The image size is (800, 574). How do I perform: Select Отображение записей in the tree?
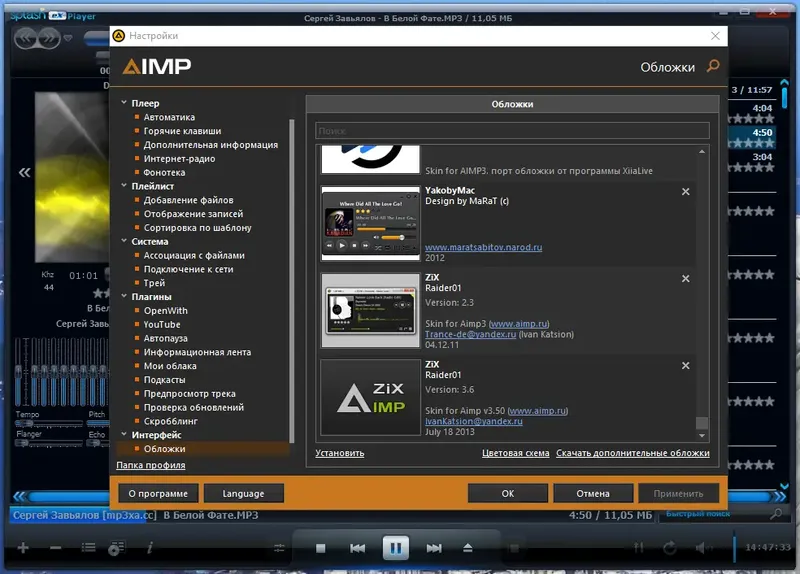(193, 214)
